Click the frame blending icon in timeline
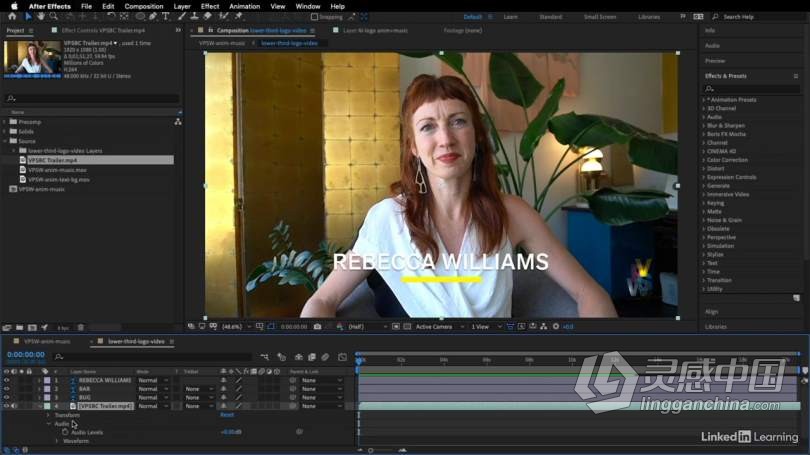The width and height of the screenshot is (810, 455). click(312, 357)
